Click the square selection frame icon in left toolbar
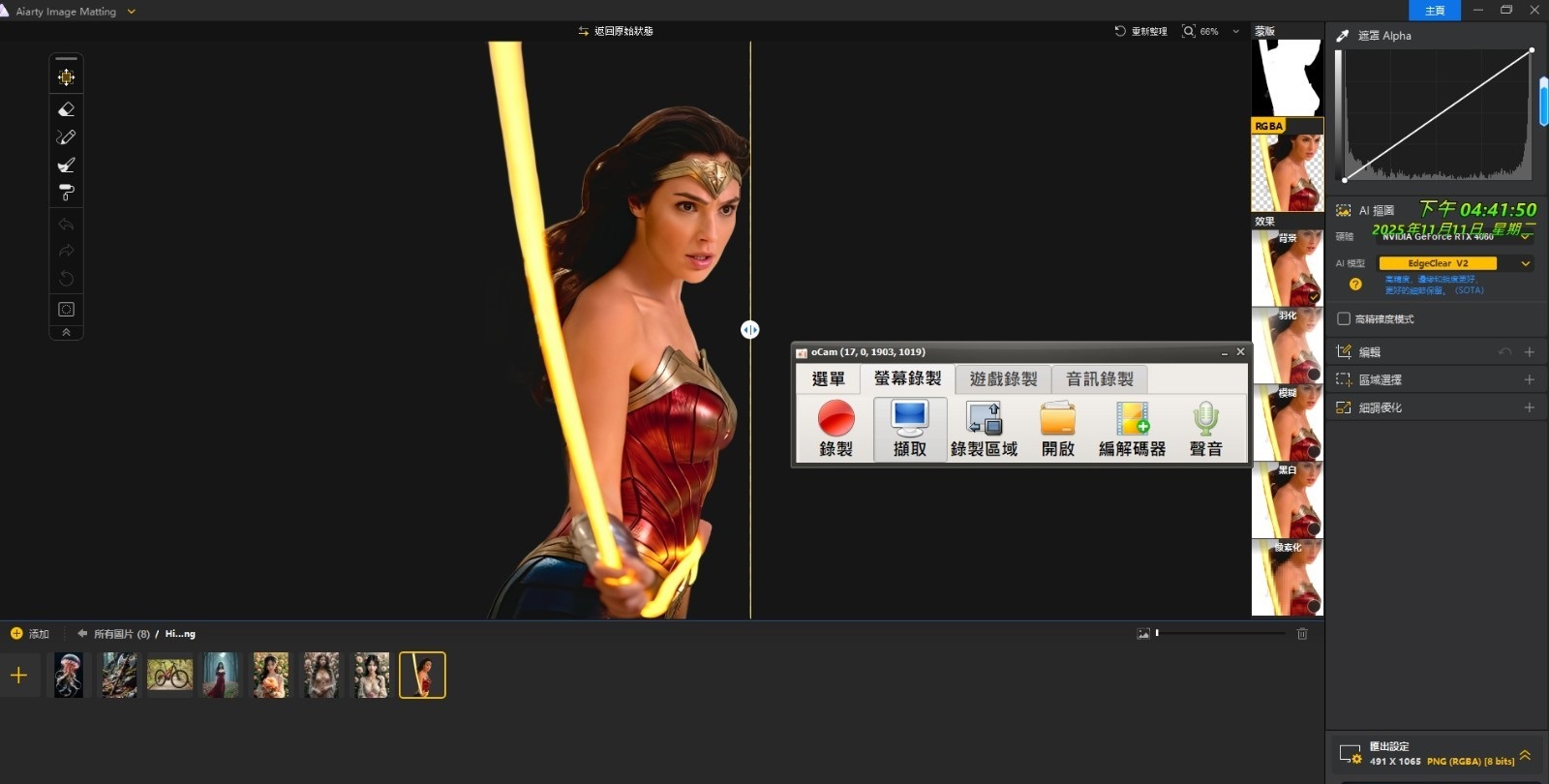1549x784 pixels. point(66,310)
